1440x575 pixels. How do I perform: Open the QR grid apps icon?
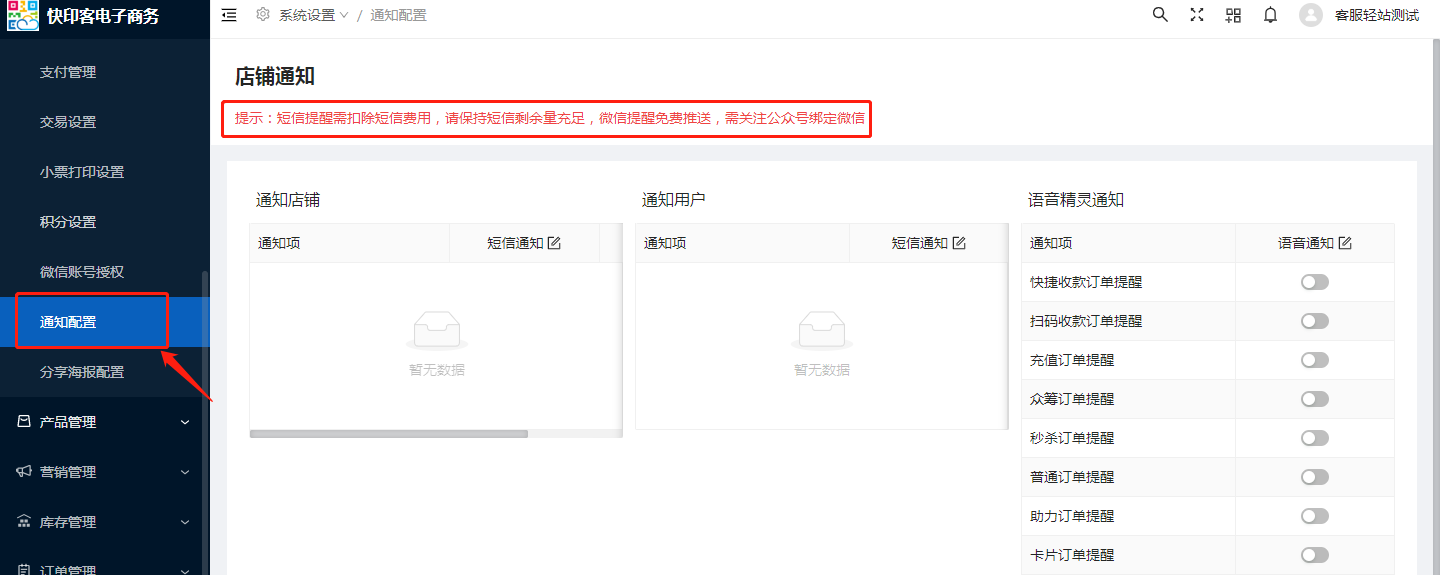1233,15
